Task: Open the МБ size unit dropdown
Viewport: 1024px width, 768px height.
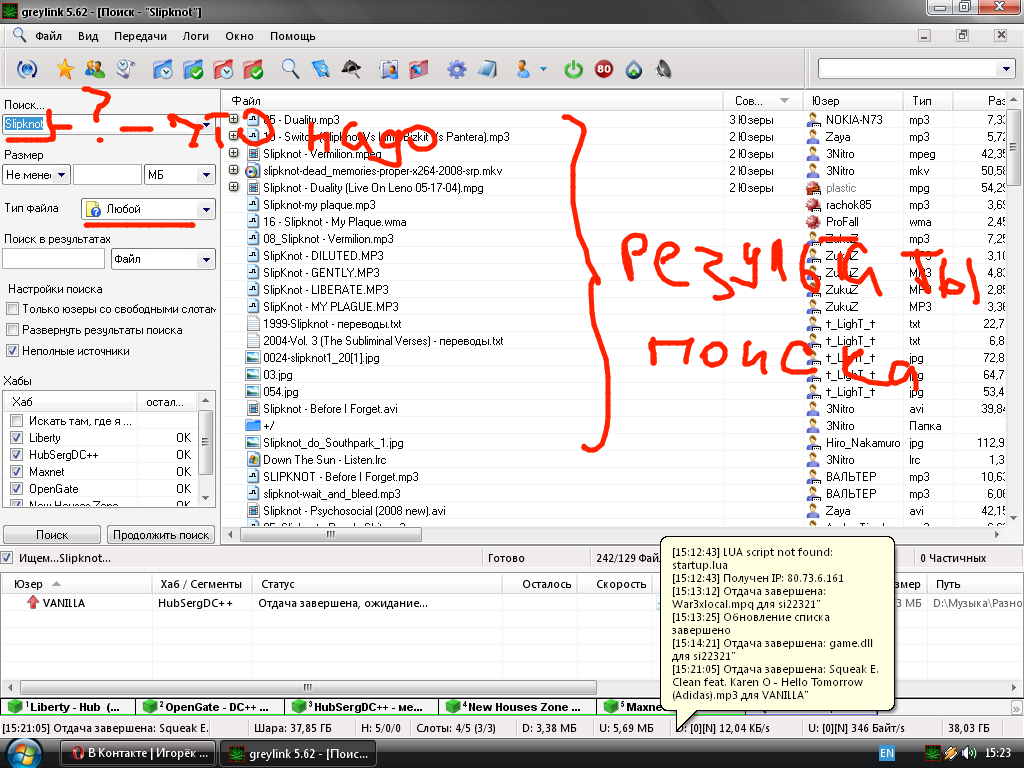Action: [x=206, y=175]
